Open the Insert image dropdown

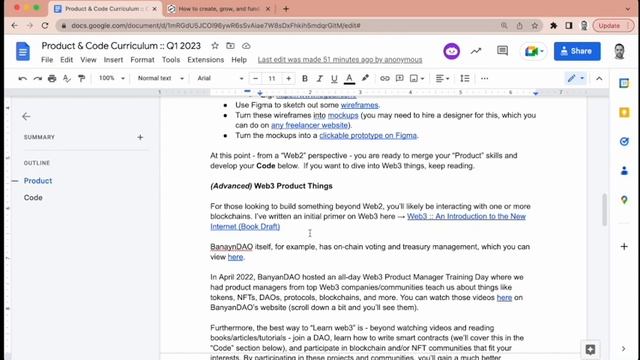[x=417, y=78]
